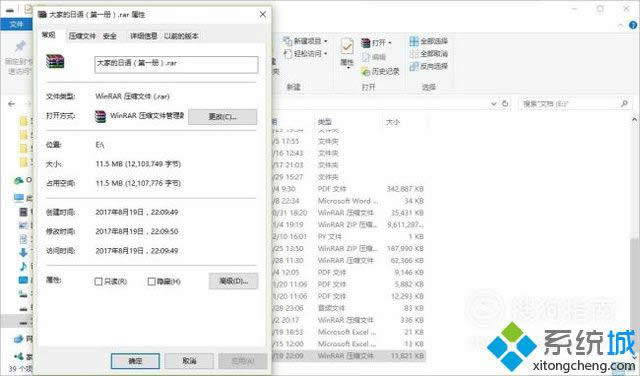Open the 以前的版本 tab

point(181,36)
